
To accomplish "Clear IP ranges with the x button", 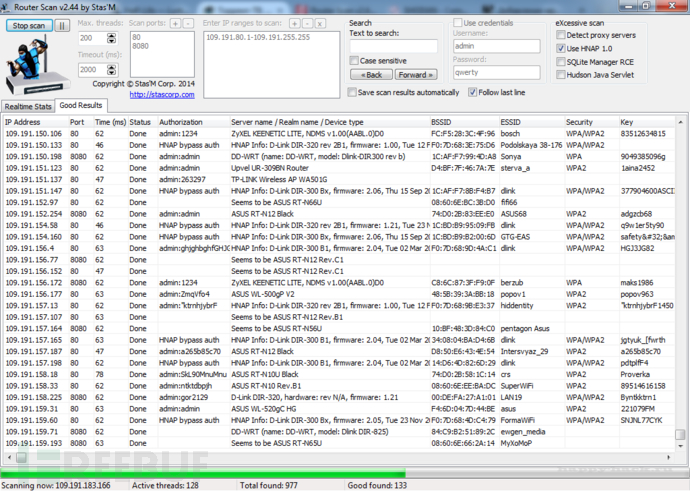I will click(320, 23).
